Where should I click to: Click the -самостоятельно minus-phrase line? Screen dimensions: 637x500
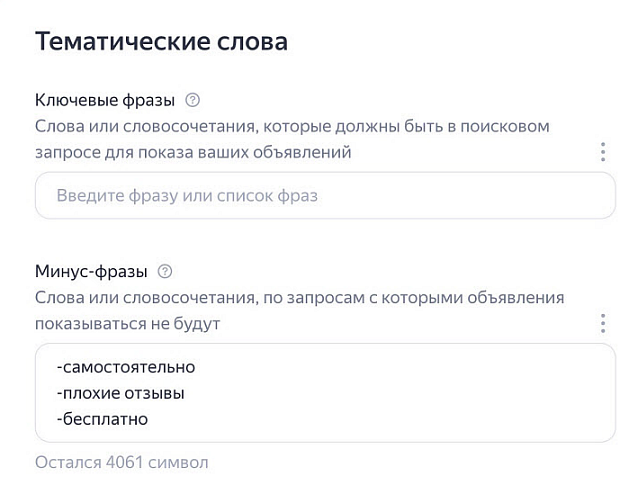[126, 366]
